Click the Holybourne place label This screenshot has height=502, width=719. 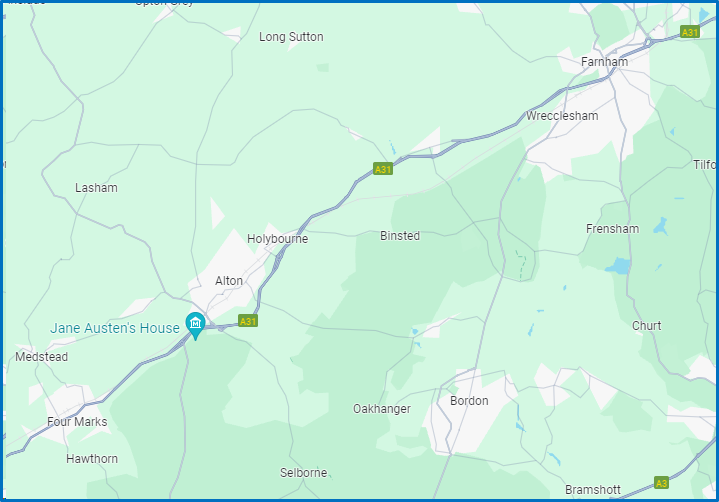277,239
